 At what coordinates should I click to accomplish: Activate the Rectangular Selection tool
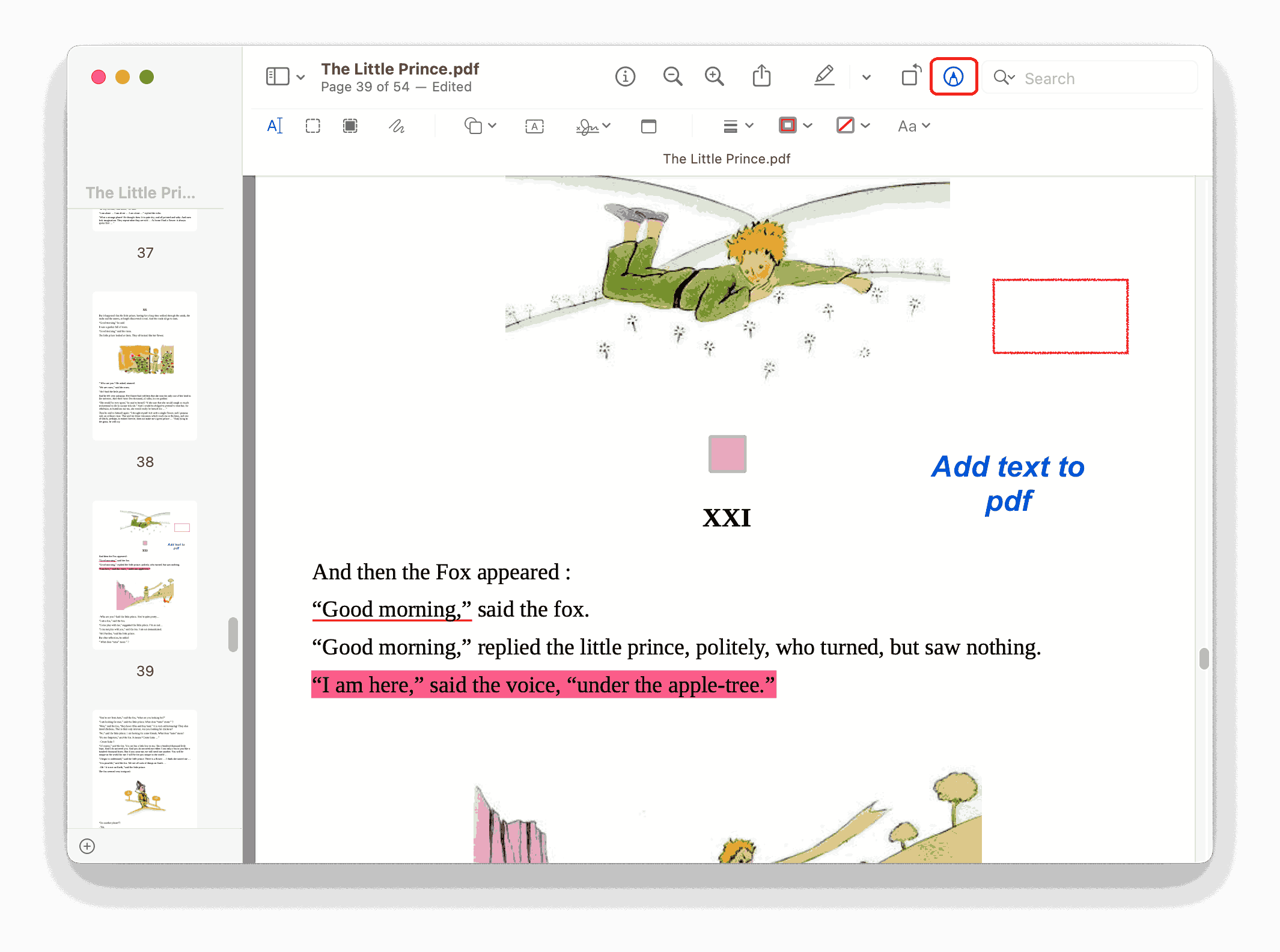coord(313,126)
